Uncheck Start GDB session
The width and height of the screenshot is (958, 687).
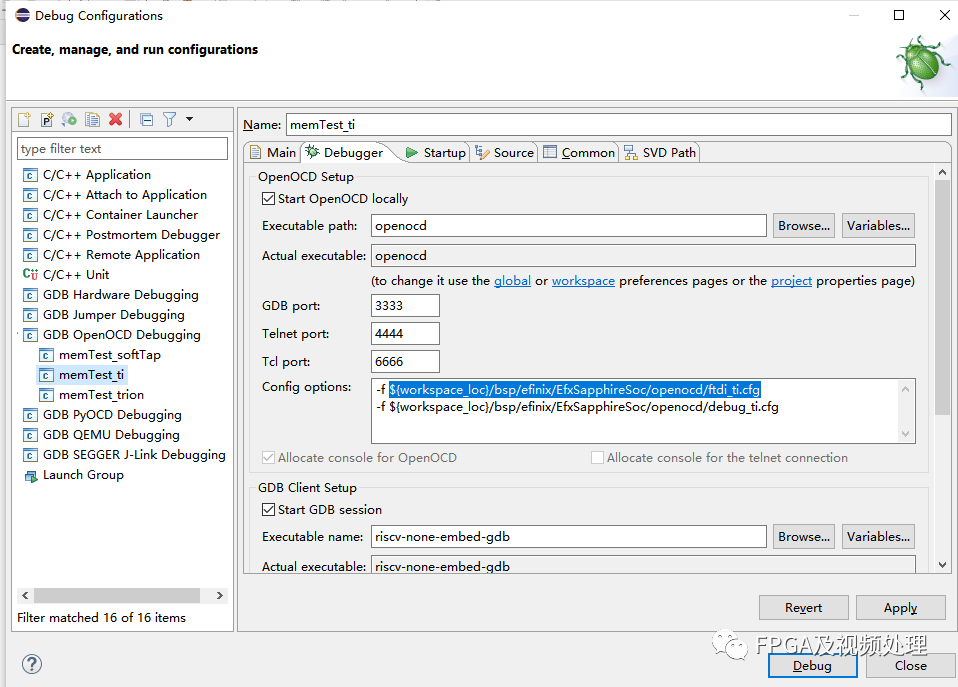pyautogui.click(x=268, y=510)
